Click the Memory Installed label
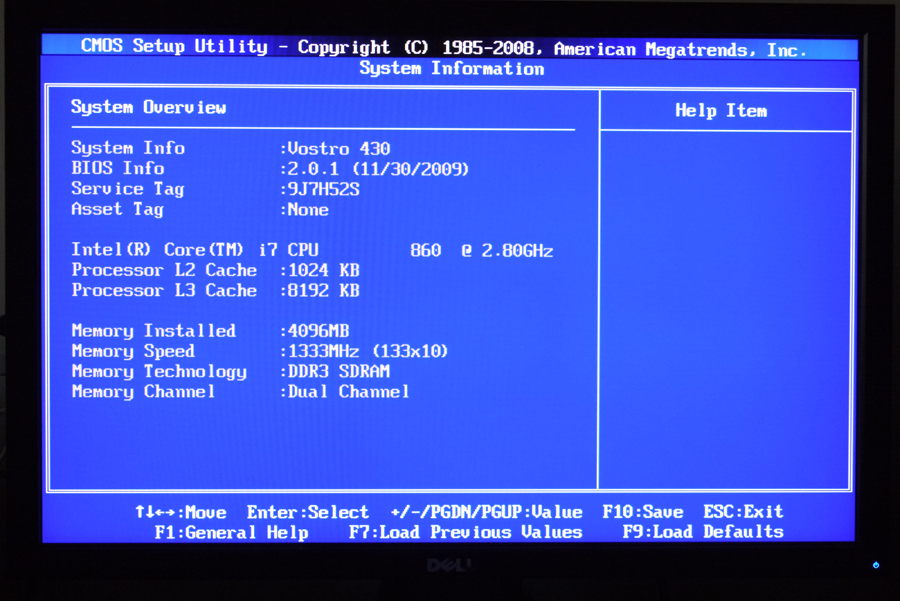 [154, 331]
